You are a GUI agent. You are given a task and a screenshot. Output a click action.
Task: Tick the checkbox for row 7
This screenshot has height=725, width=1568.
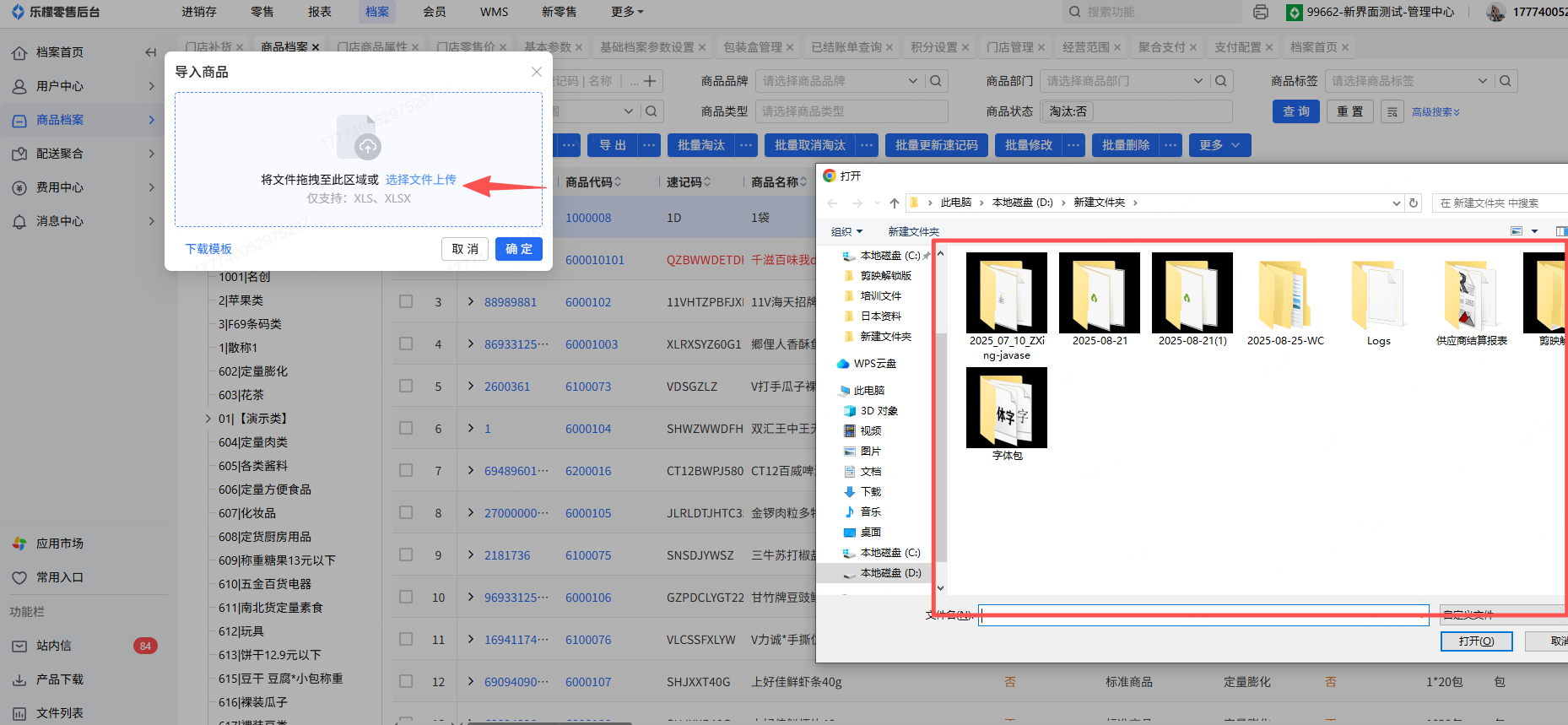pos(406,470)
